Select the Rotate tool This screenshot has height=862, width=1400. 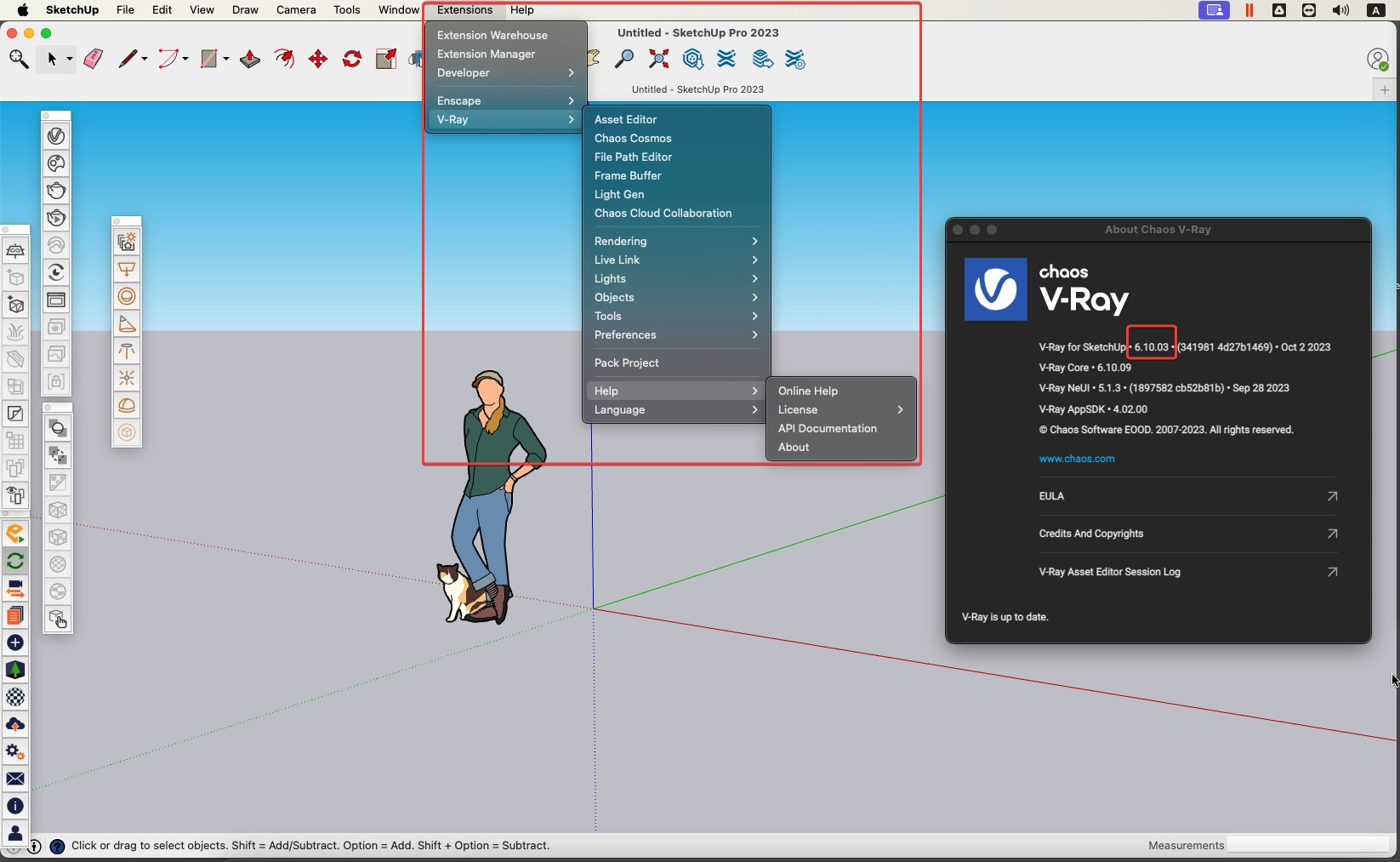pyautogui.click(x=352, y=59)
